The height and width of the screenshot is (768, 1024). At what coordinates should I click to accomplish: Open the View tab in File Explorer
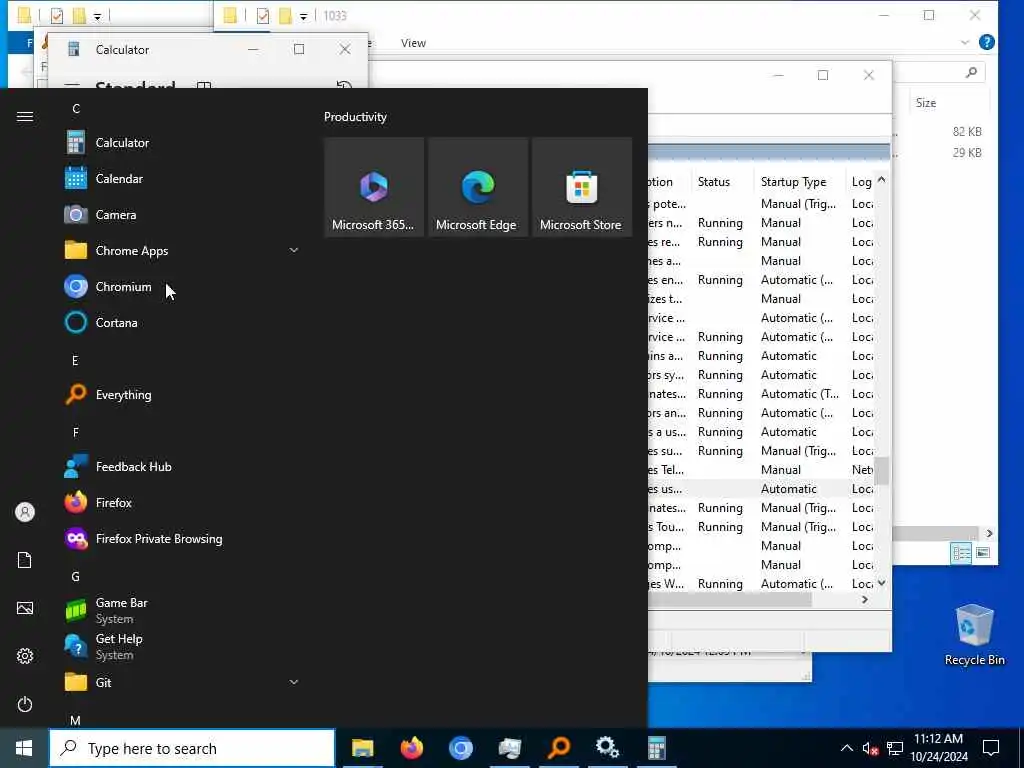[x=413, y=43]
